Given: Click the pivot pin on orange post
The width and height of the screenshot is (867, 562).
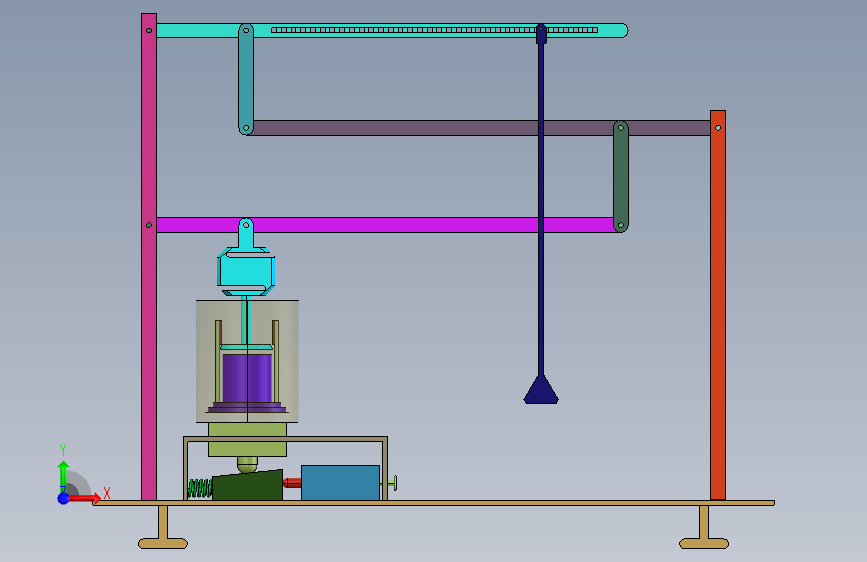Looking at the screenshot, I should 718,128.
